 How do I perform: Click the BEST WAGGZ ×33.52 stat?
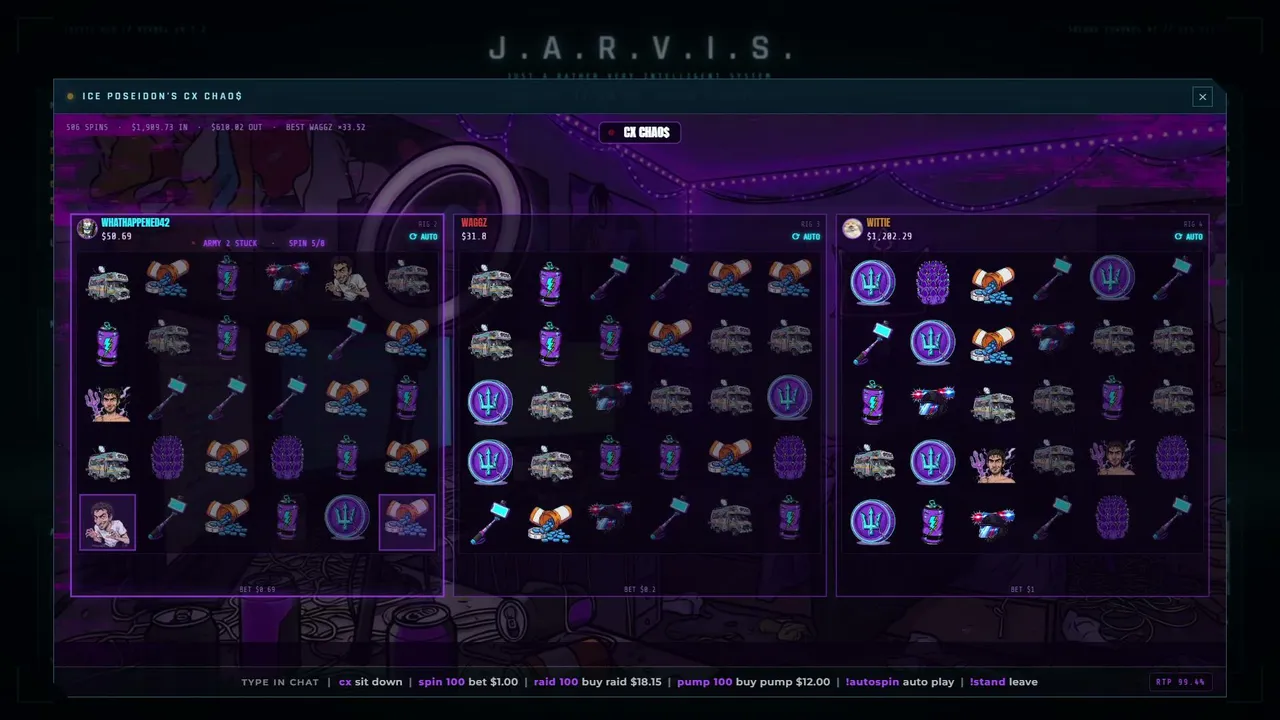(x=325, y=127)
